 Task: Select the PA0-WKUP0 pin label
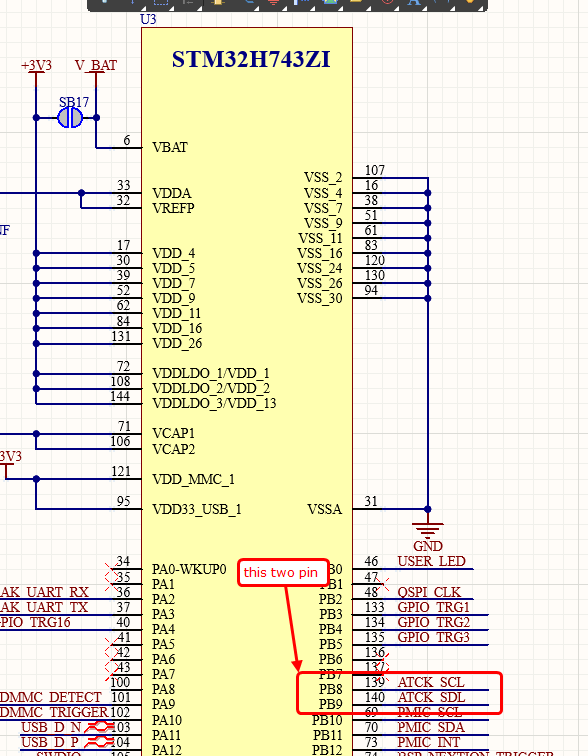click(x=189, y=569)
